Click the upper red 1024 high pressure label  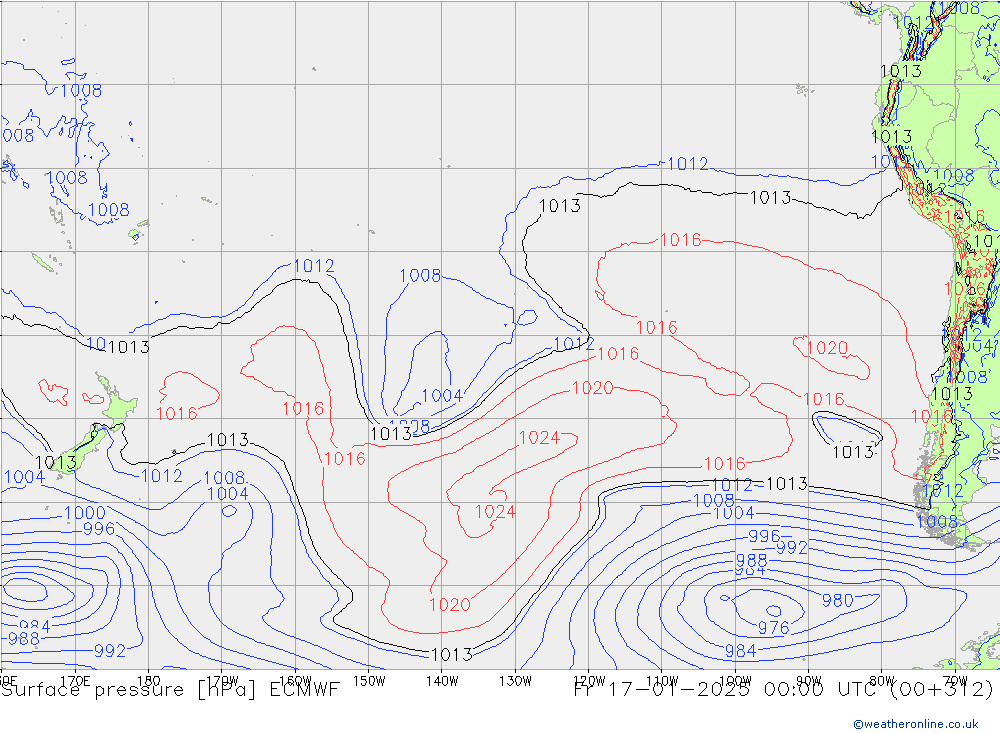(539, 438)
